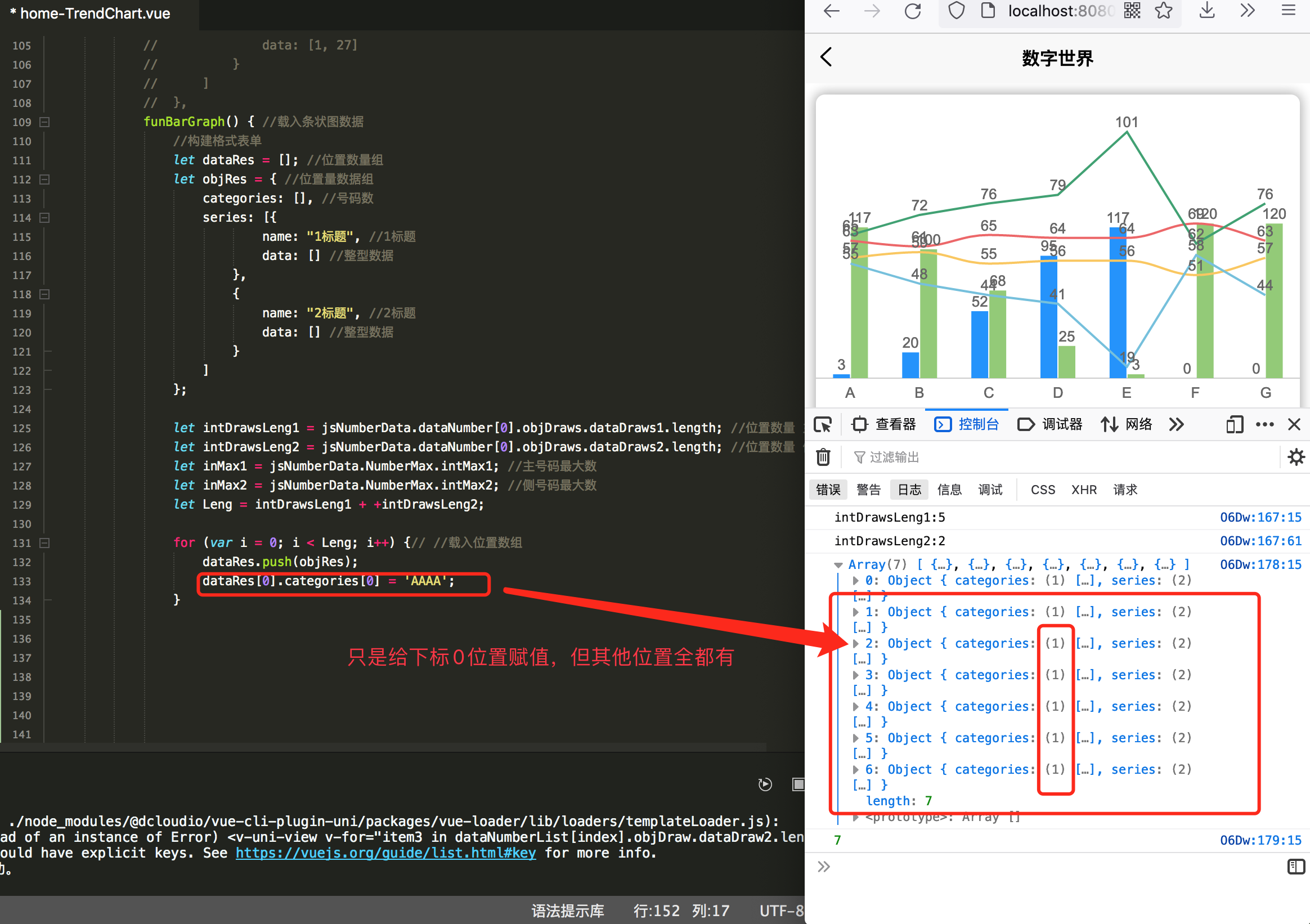Image resolution: width=1310 pixels, height=924 pixels.
Task: Click the 语法提示库 status bar item
Action: click(568, 910)
